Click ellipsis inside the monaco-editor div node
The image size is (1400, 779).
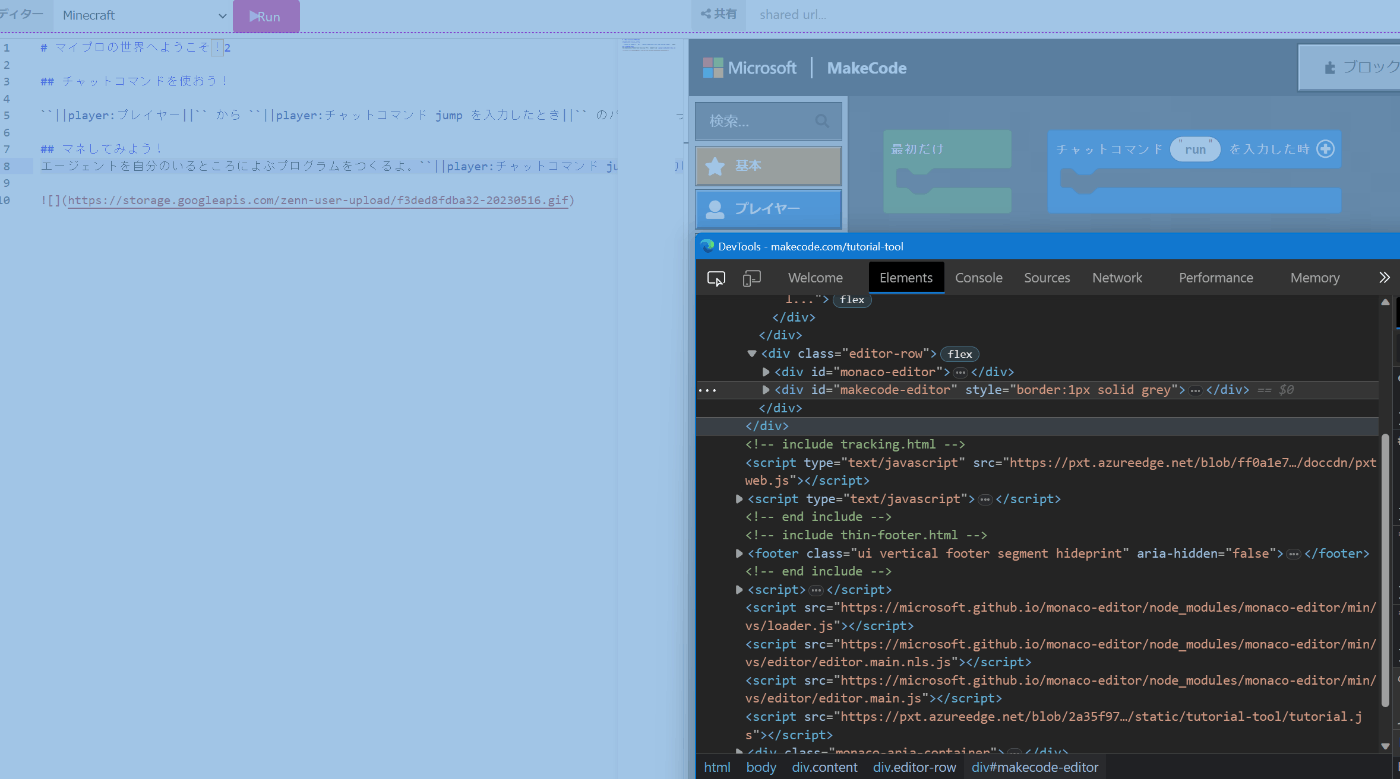tap(960, 372)
